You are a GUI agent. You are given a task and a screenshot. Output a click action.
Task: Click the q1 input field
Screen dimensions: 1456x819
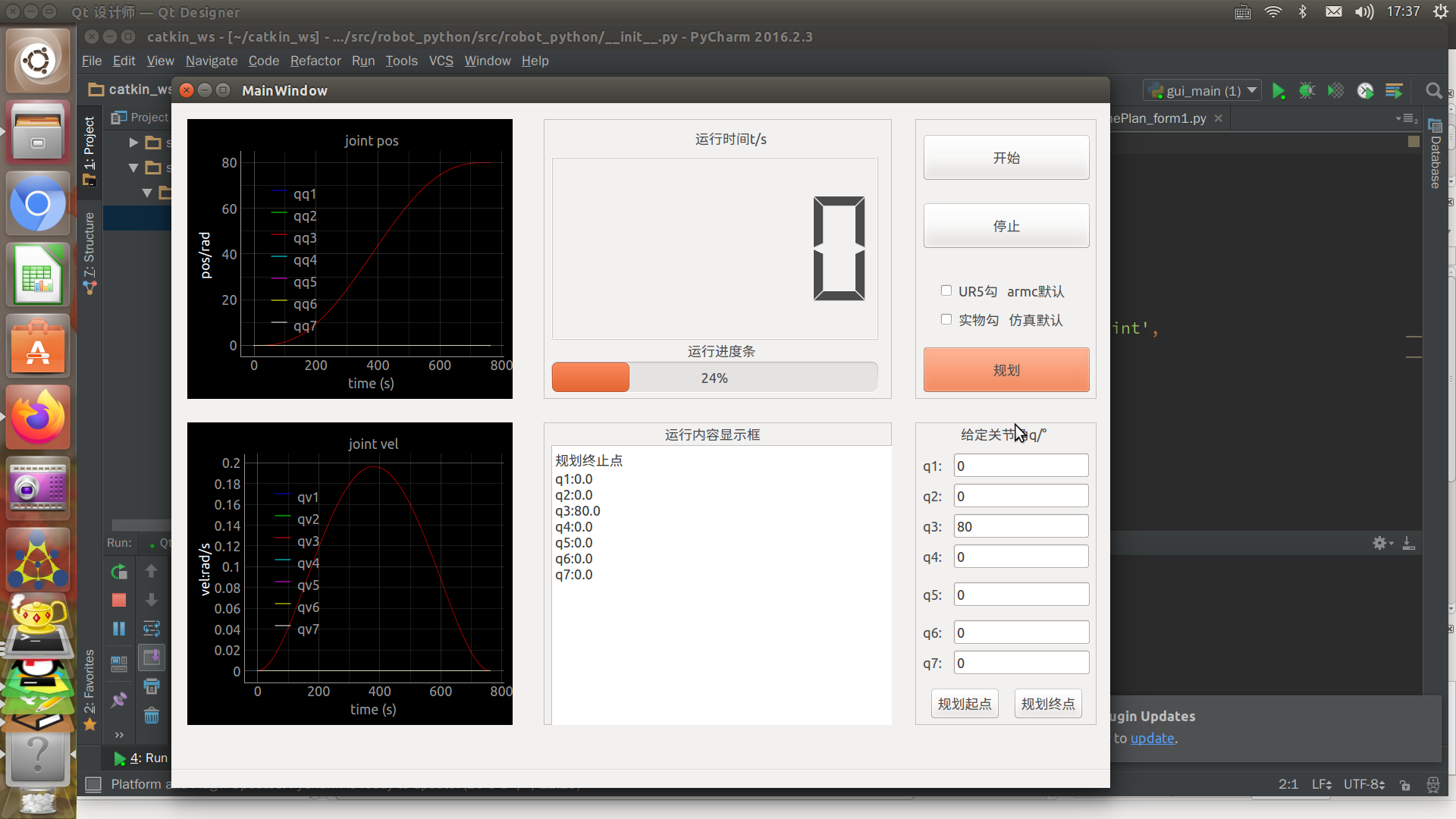(x=1021, y=466)
